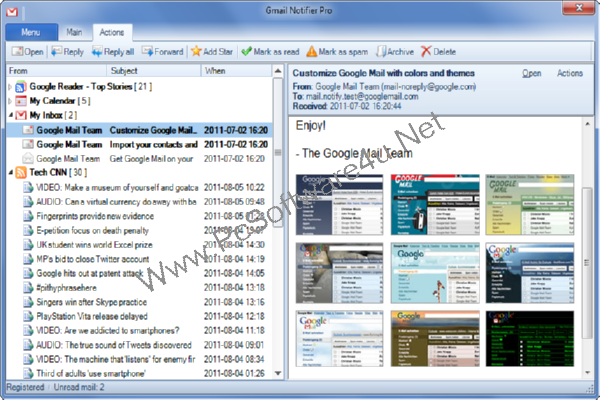The height and width of the screenshot is (400, 600).
Task: Click the Google Reader feed icon
Action: pos(21,87)
